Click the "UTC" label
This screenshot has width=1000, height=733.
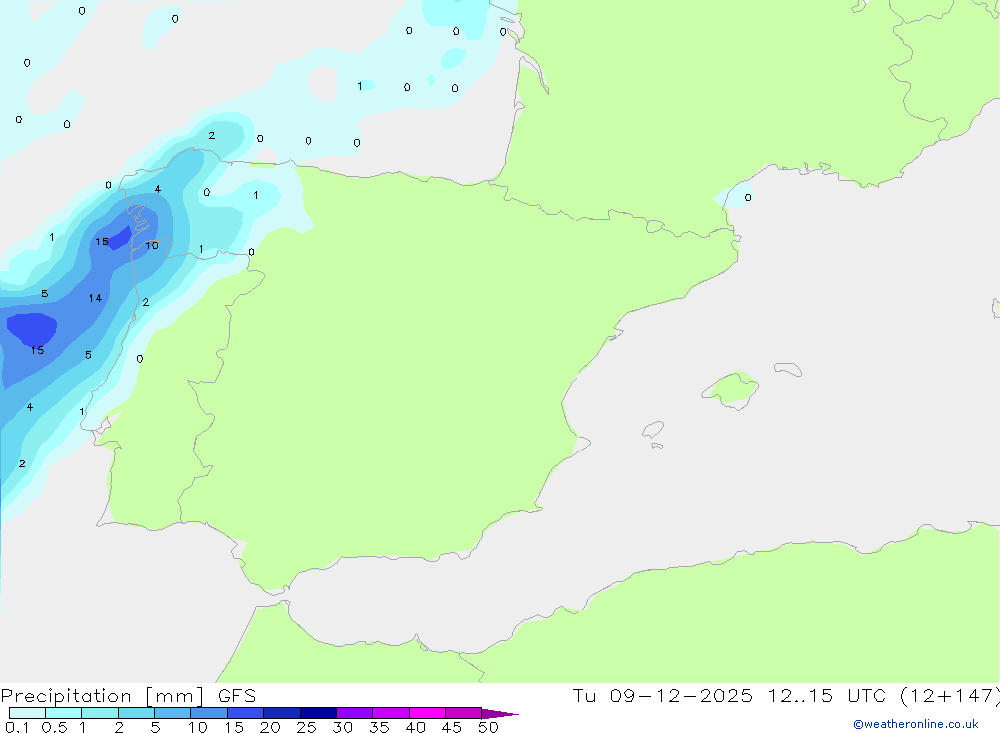(867, 695)
